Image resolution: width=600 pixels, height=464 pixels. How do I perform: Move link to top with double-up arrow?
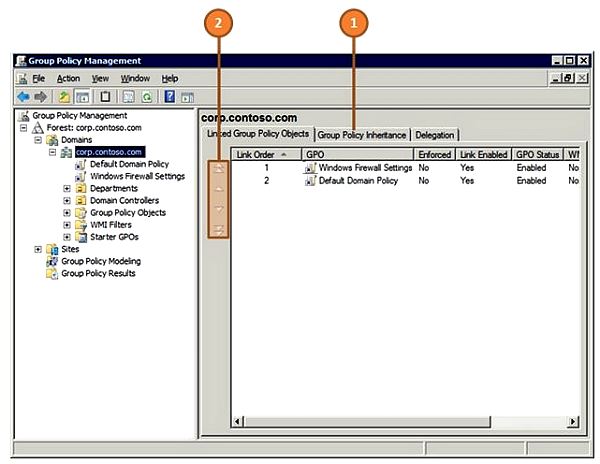[219, 169]
